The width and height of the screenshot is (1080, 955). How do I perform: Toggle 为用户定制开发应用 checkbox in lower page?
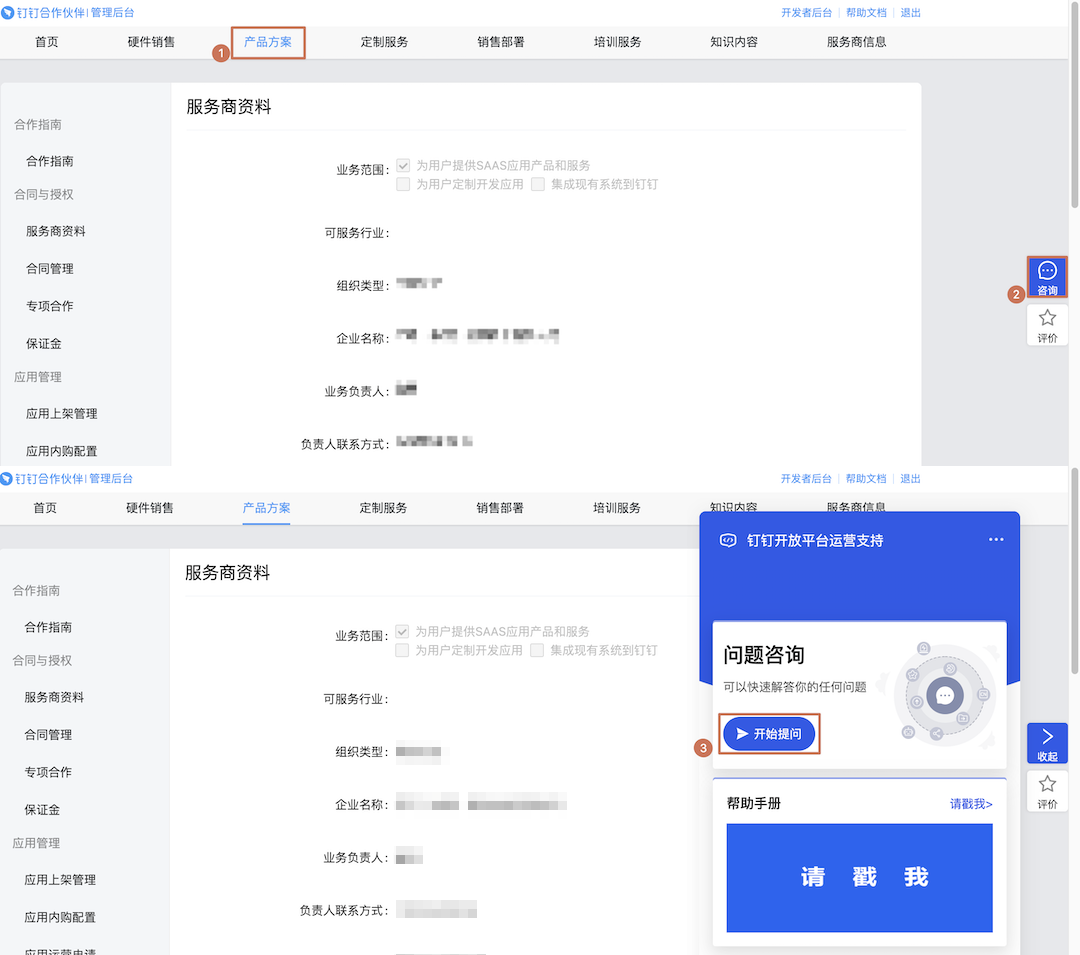tap(402, 650)
